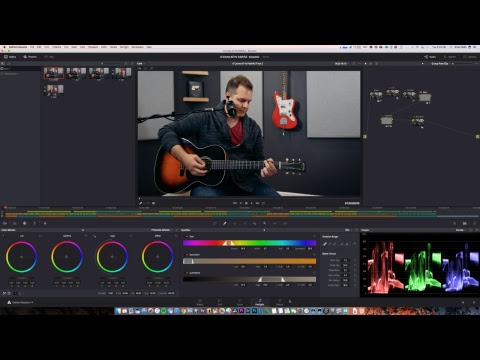Reset the Lift color wheel
The height and width of the screenshot is (360, 480).
40,236
